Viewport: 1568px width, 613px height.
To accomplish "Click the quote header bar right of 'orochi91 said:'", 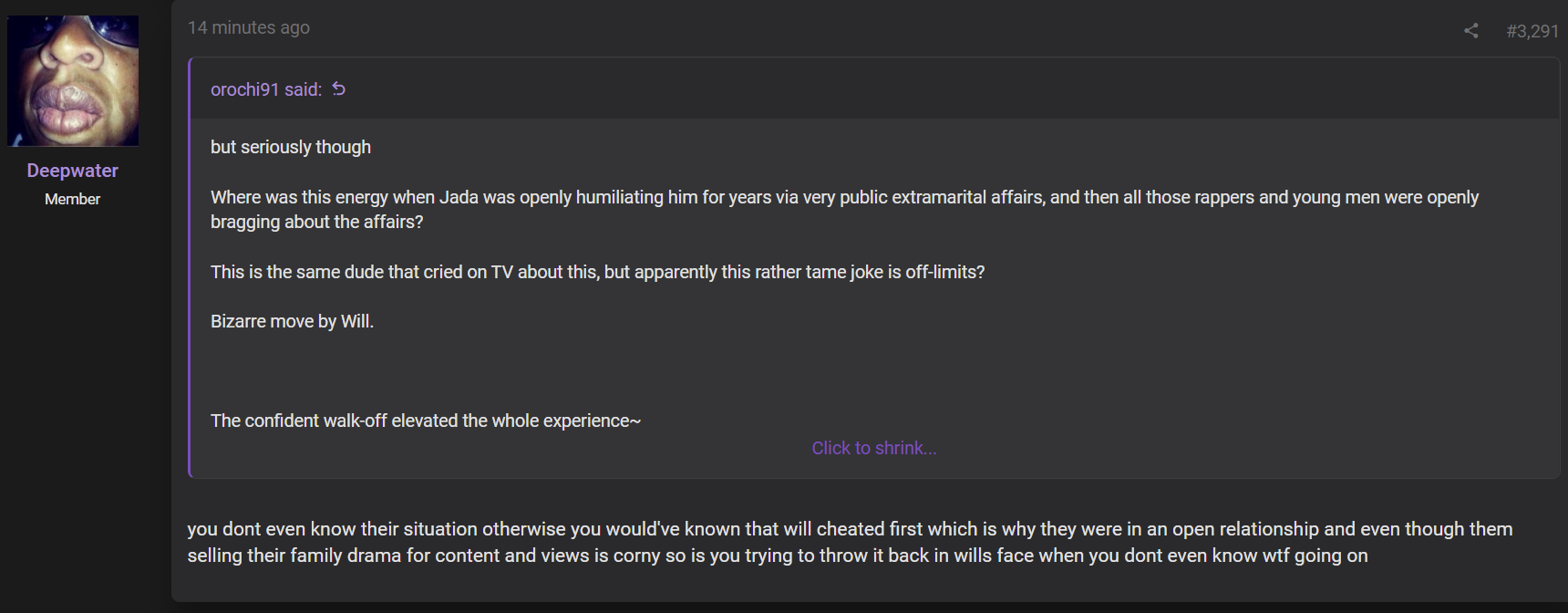I will 948,89.
